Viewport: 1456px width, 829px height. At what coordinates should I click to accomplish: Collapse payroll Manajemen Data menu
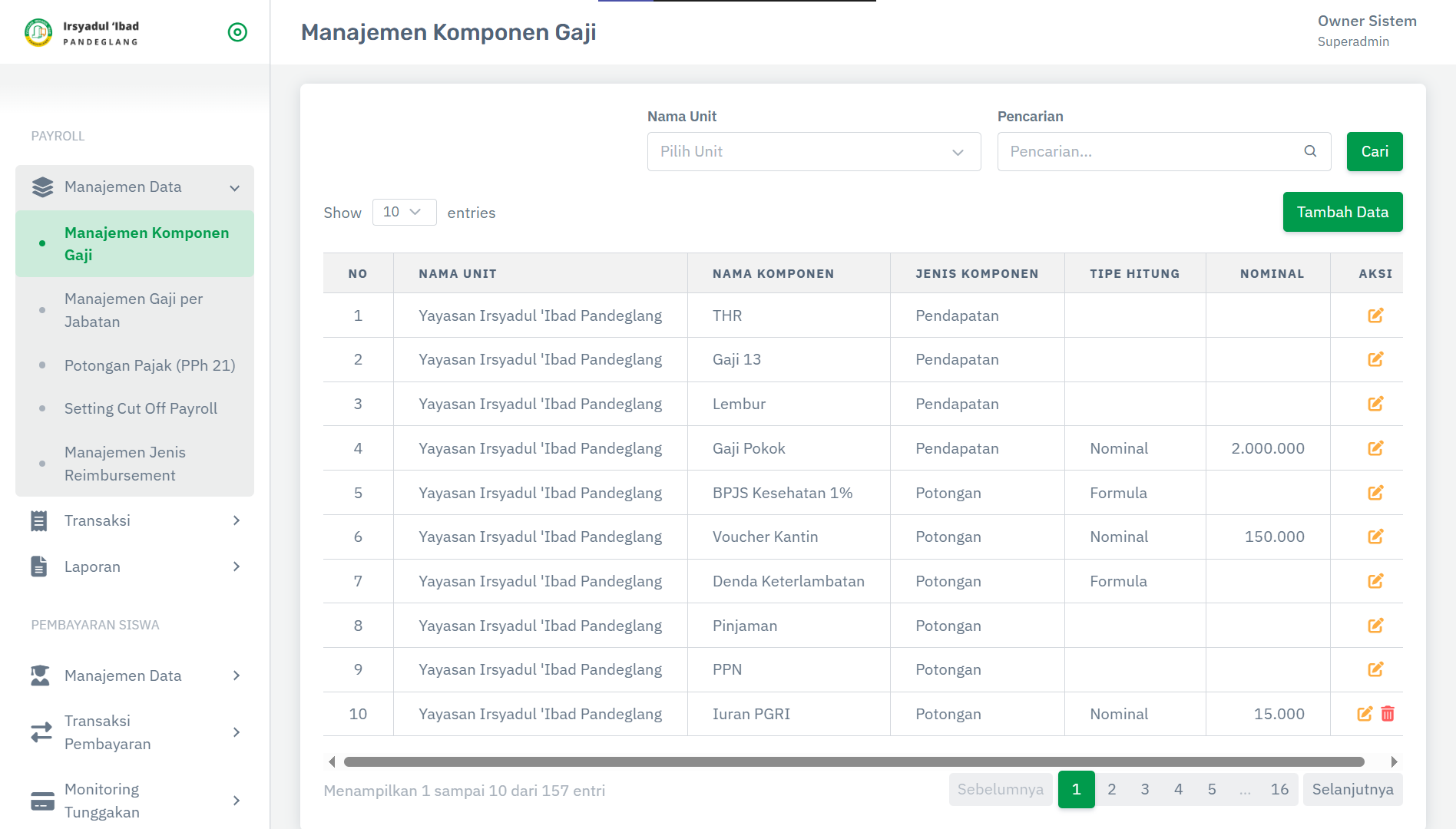point(135,187)
